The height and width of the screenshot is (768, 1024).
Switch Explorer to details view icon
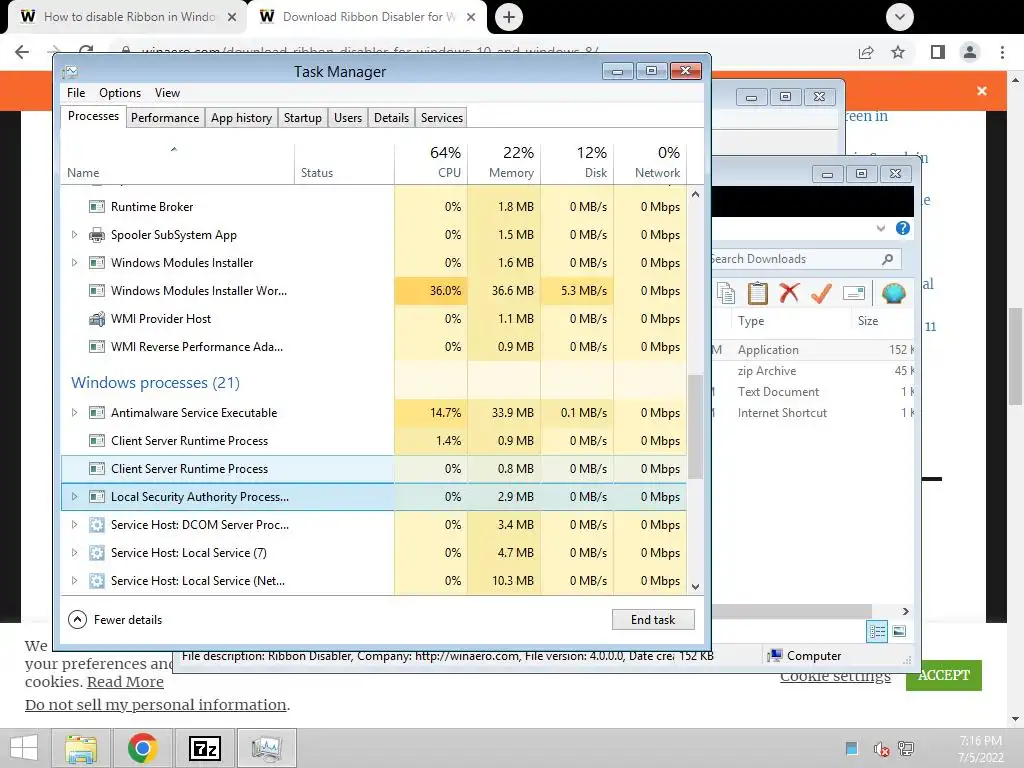coord(877,632)
